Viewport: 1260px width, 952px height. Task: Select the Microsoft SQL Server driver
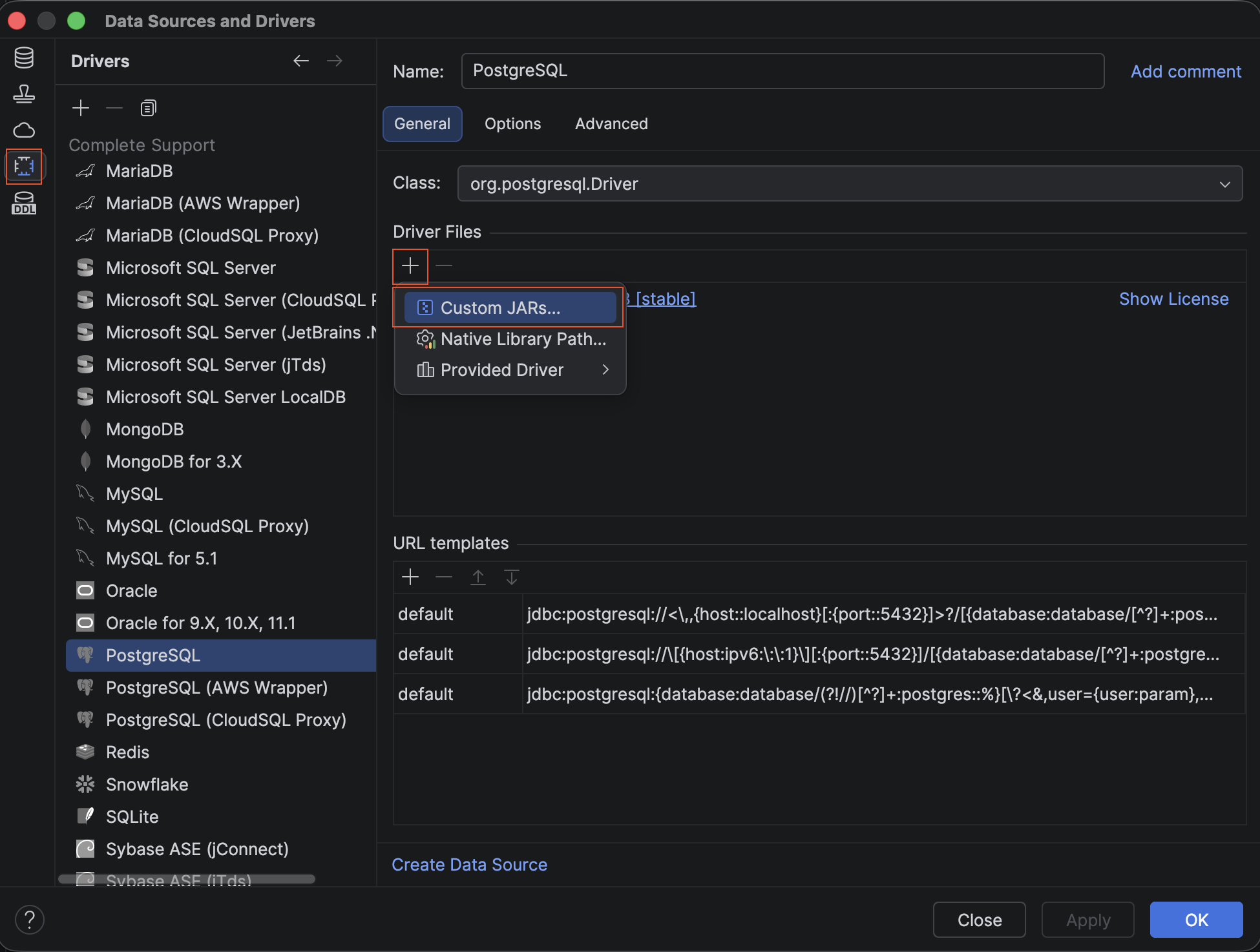click(x=221, y=267)
